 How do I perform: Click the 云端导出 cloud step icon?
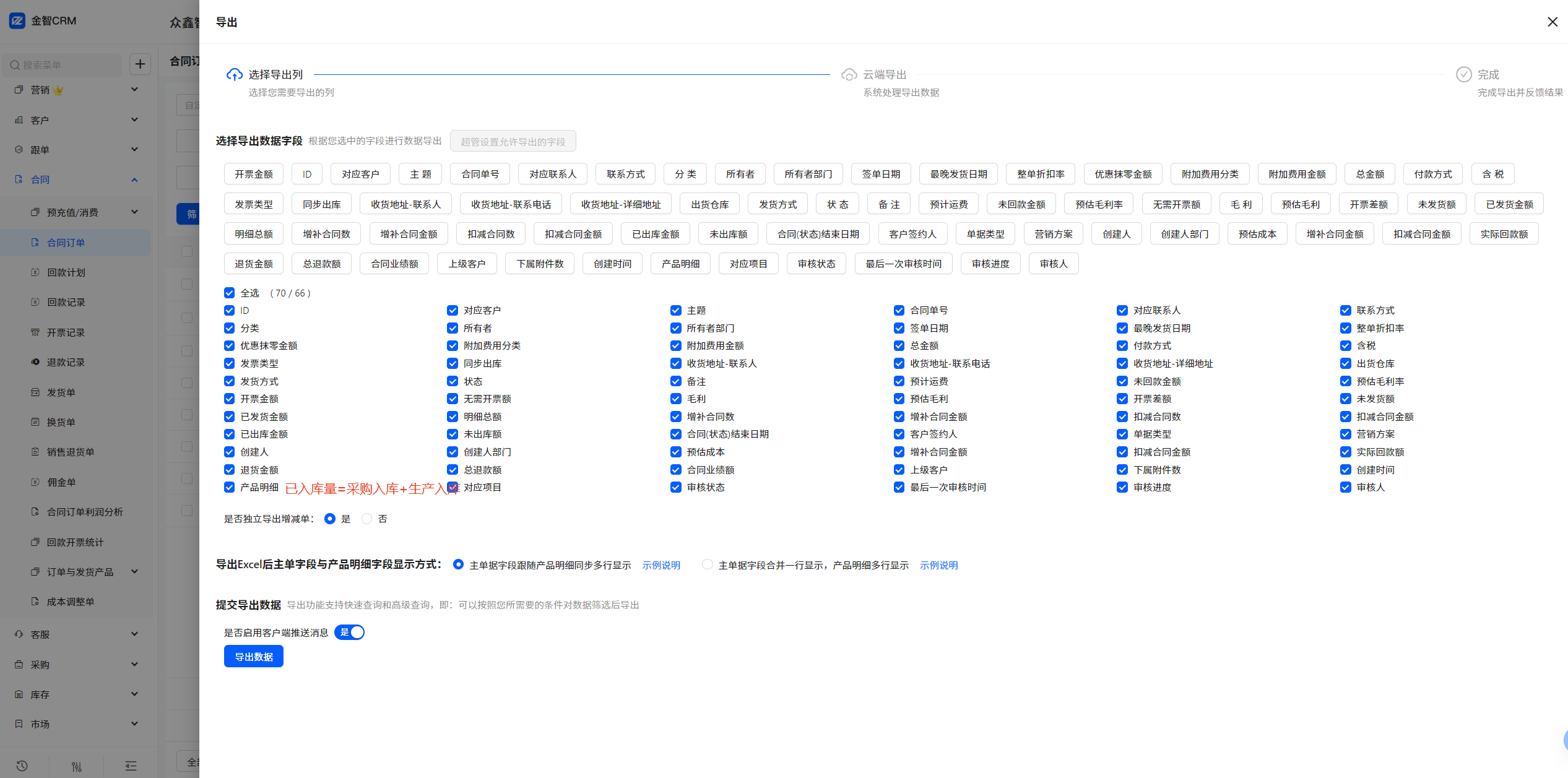849,75
